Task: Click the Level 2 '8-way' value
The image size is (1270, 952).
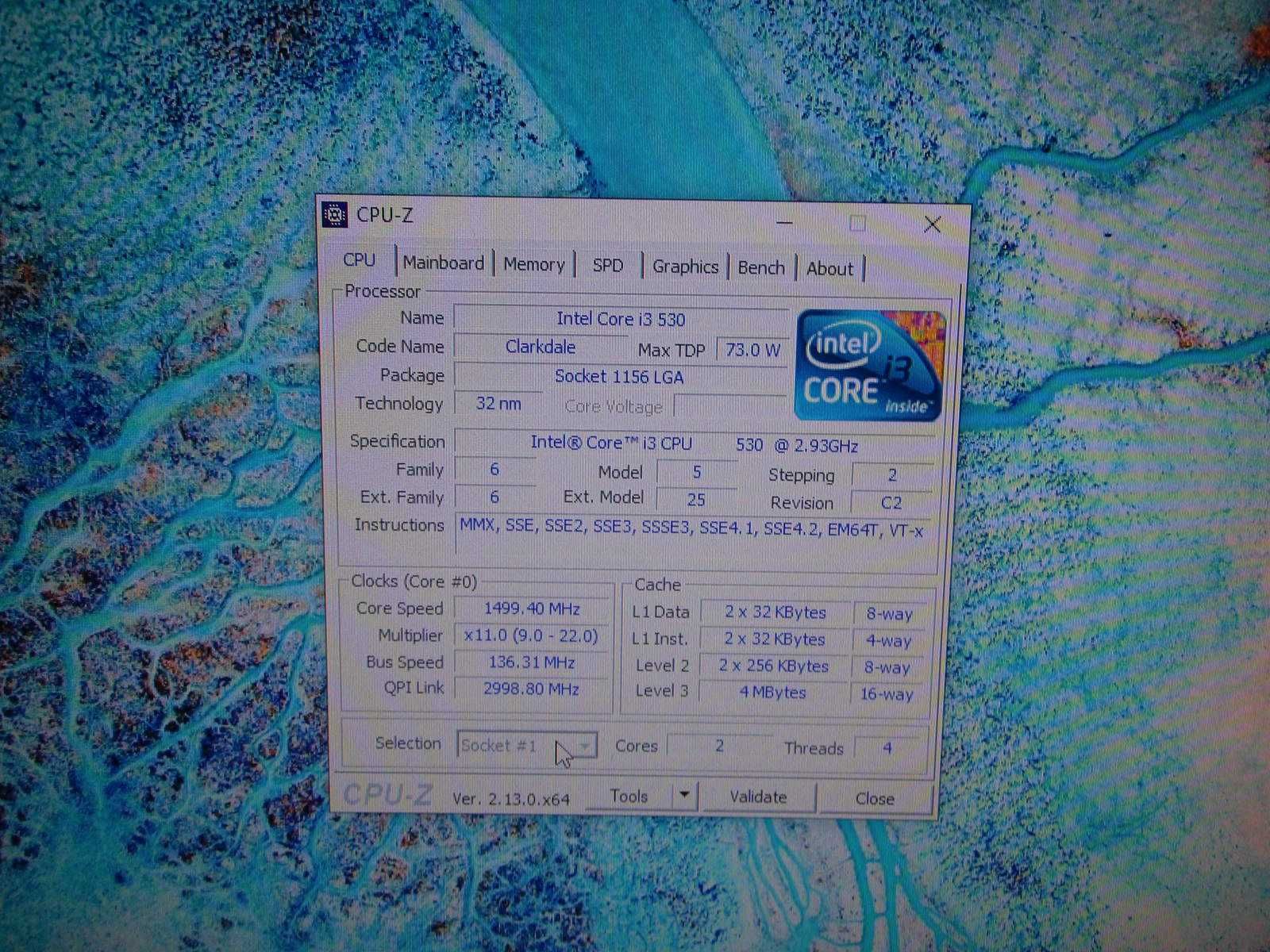Action: [888, 668]
